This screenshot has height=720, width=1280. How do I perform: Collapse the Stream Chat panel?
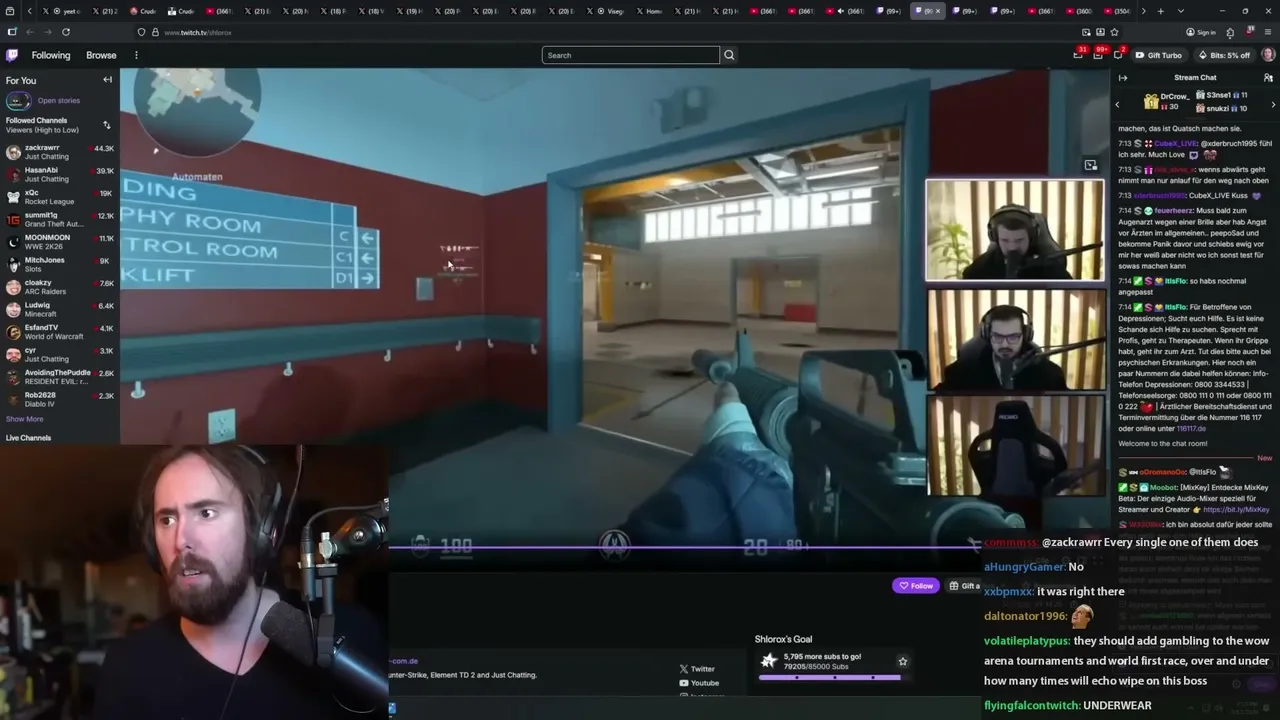[x=1123, y=78]
